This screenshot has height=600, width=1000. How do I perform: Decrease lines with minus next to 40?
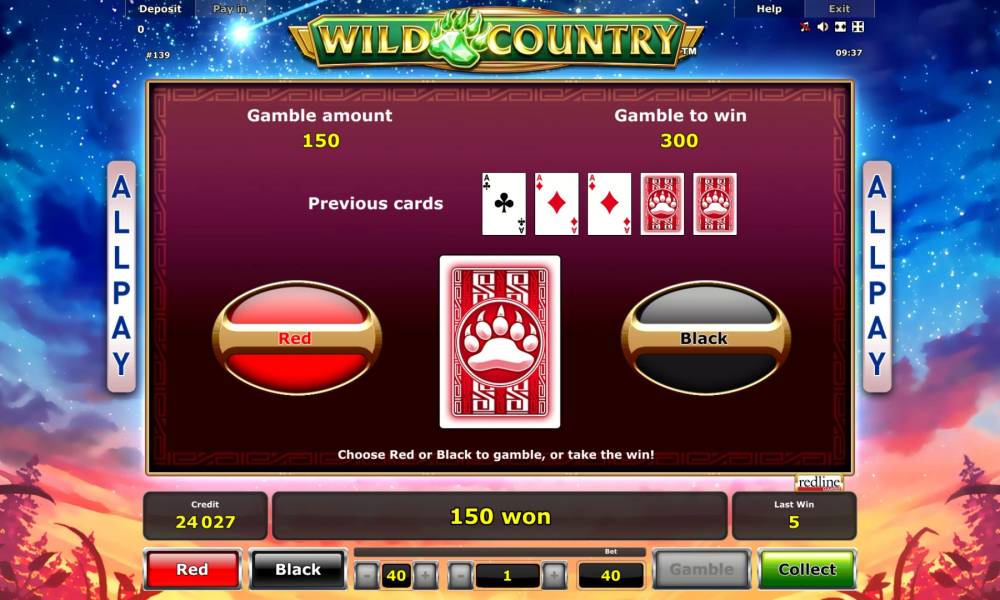(367, 576)
